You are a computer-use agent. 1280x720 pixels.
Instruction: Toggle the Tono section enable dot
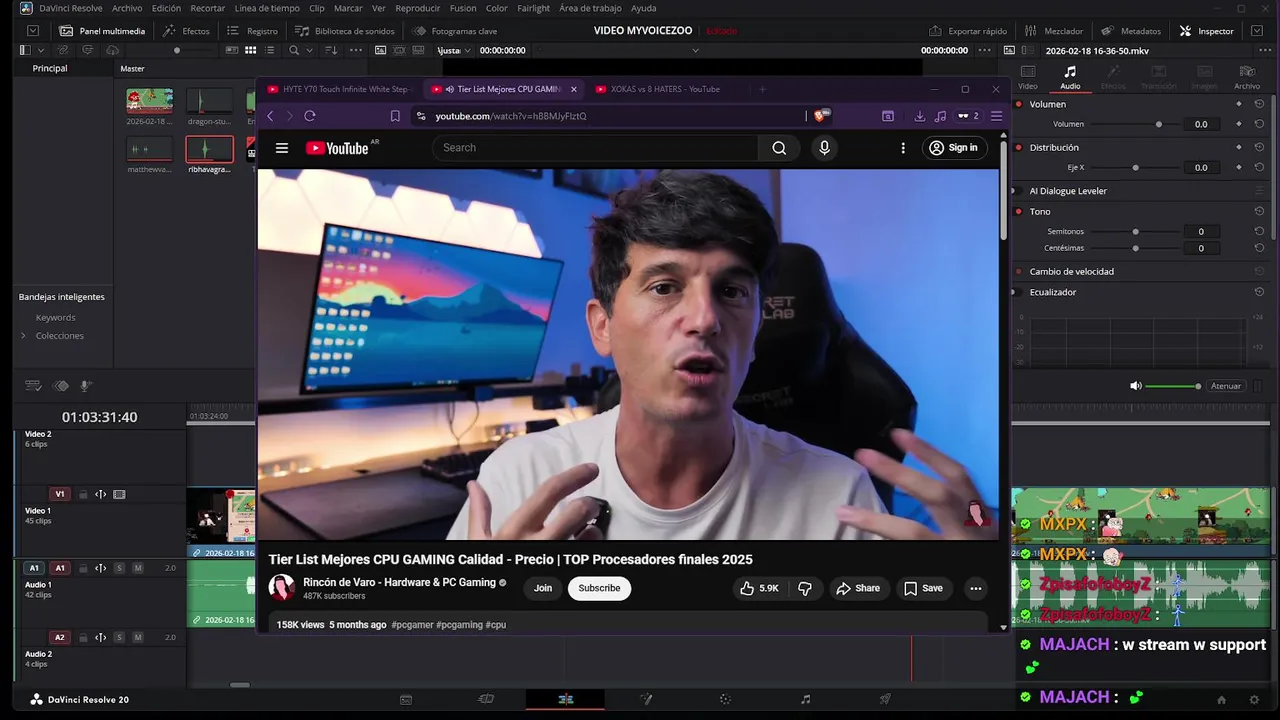(x=1019, y=211)
